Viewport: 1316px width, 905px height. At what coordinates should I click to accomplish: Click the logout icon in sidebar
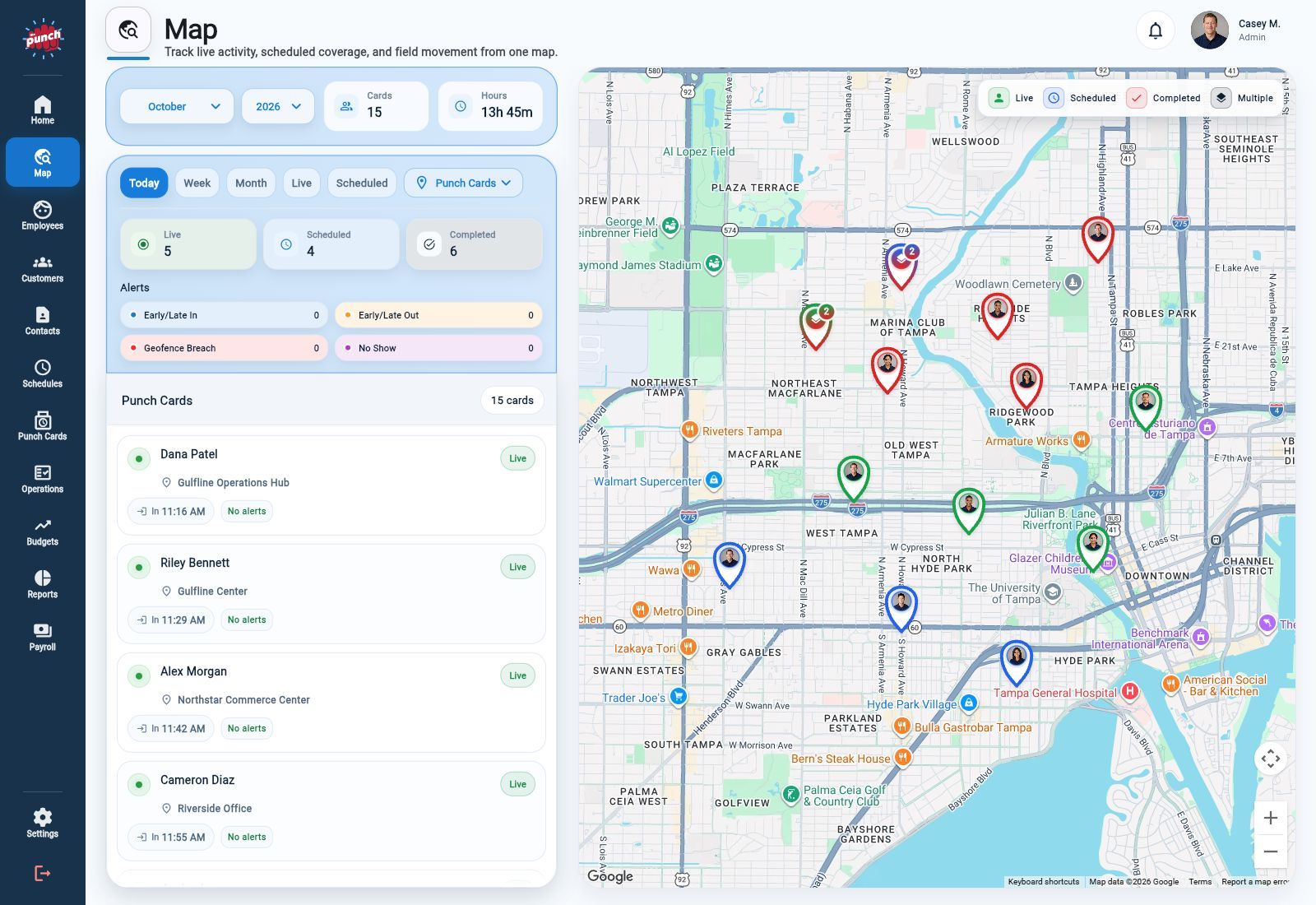(x=43, y=873)
